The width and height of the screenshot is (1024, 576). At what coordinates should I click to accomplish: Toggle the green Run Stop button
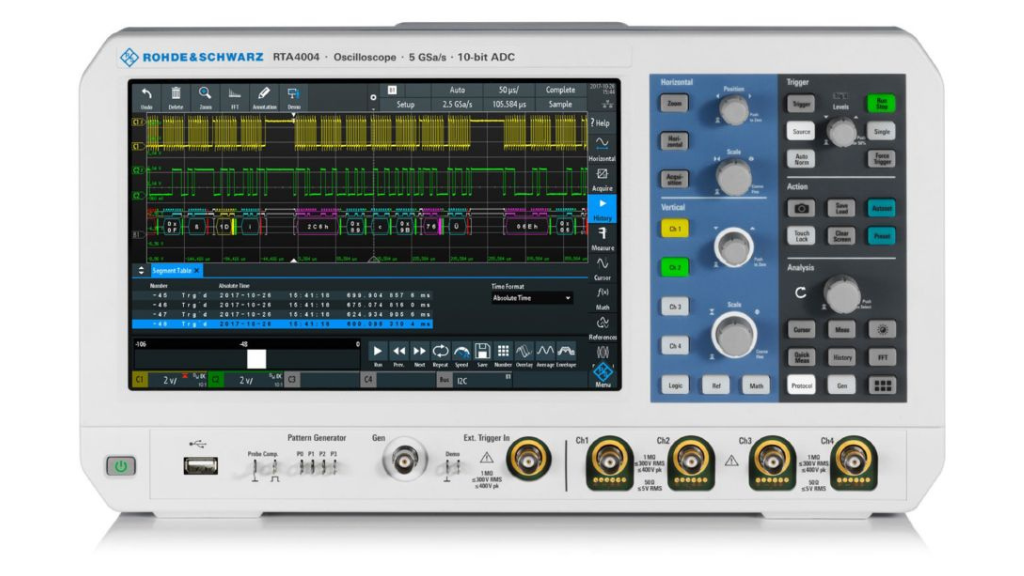[881, 102]
